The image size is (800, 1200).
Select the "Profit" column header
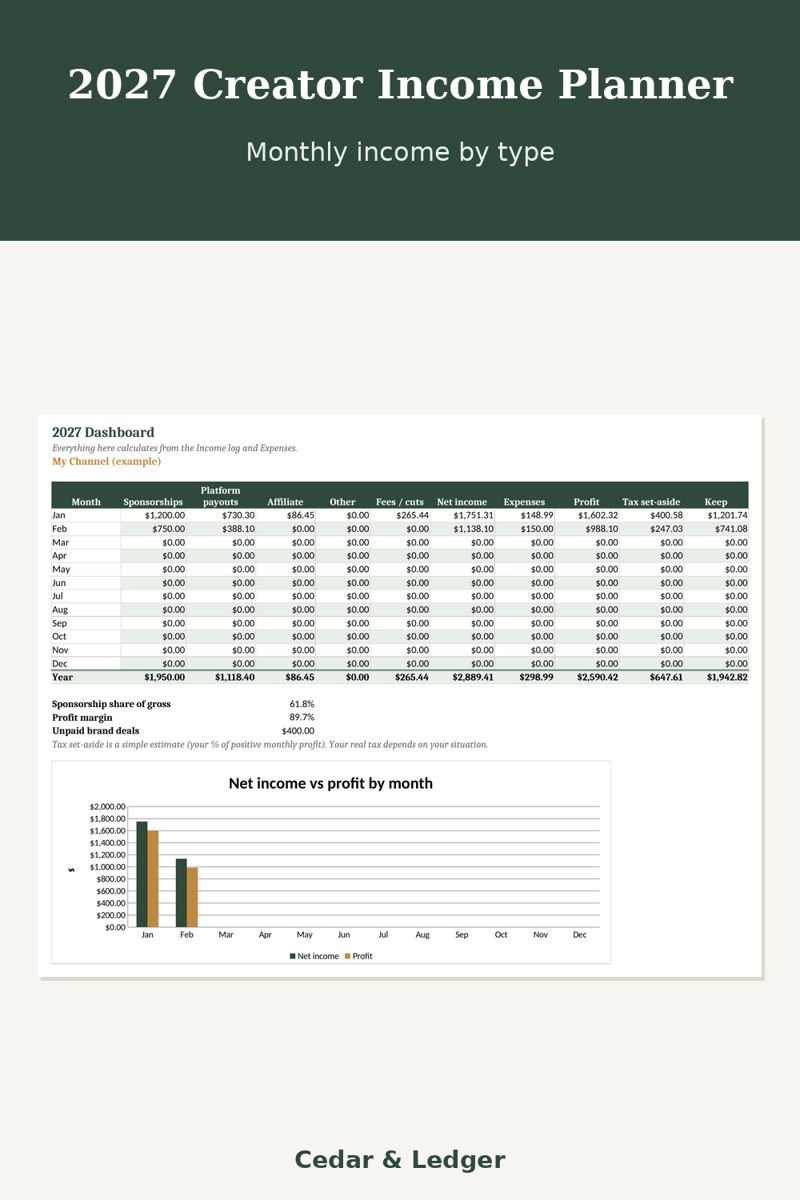point(586,502)
